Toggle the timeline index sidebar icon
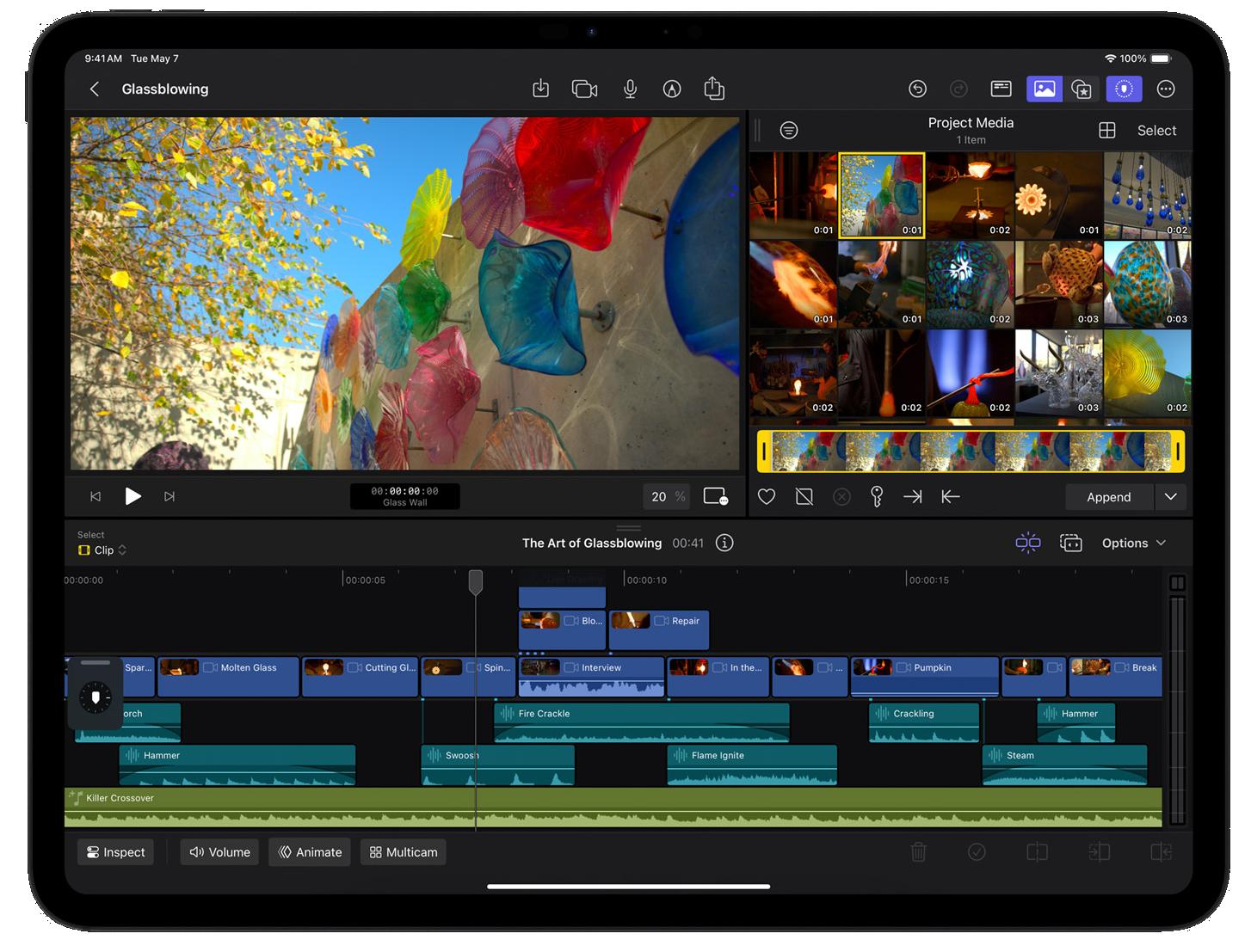1251x952 pixels. click(x=1177, y=582)
